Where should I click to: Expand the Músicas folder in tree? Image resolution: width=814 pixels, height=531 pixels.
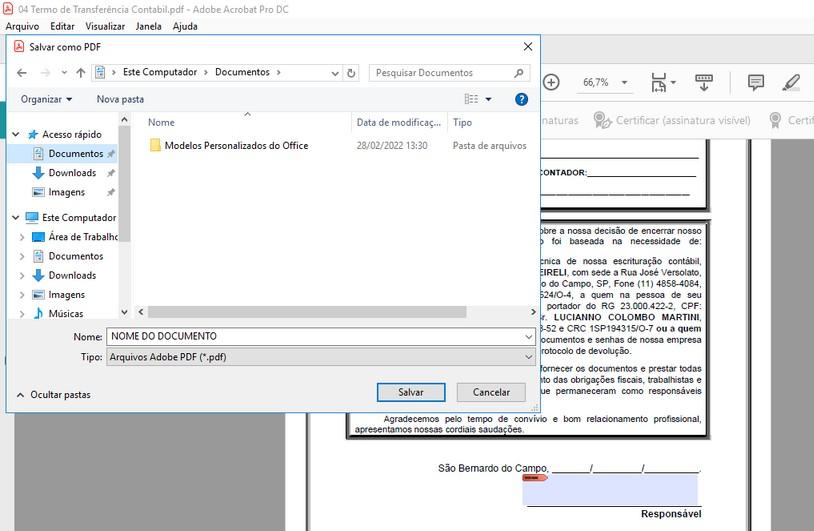pyautogui.click(x=22, y=314)
